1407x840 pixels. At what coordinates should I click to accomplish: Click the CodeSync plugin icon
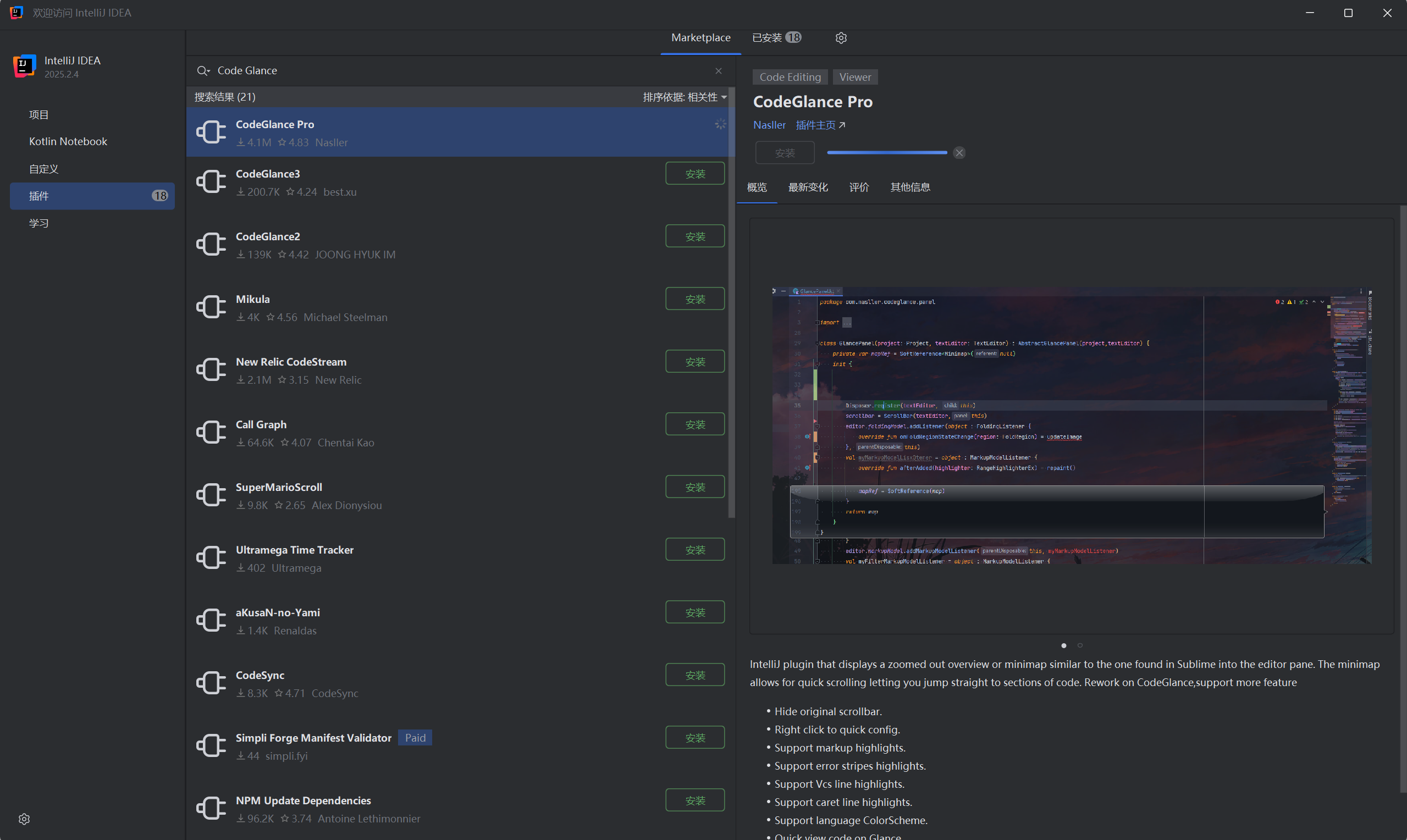[211, 683]
